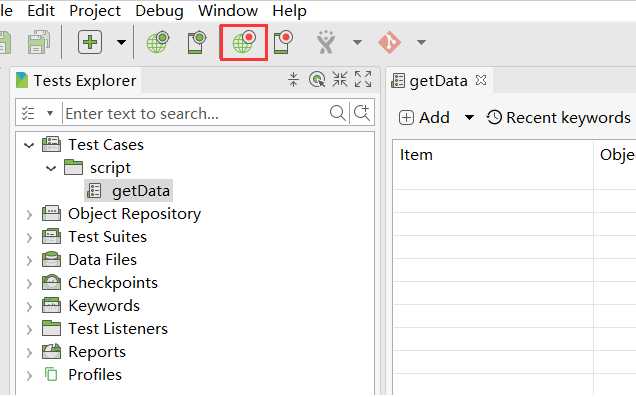The image size is (636, 397).
Task: Select the Reports folder label
Action: [x=97, y=352]
